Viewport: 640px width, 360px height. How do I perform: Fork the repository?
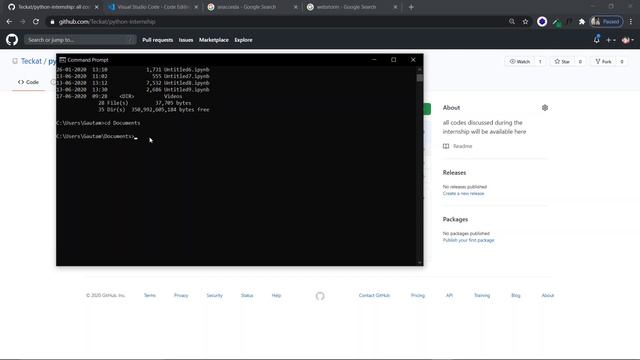[603, 61]
